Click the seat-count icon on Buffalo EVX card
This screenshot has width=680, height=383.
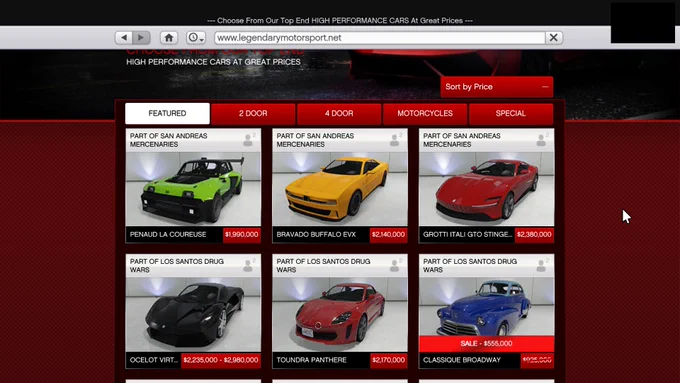396,140
